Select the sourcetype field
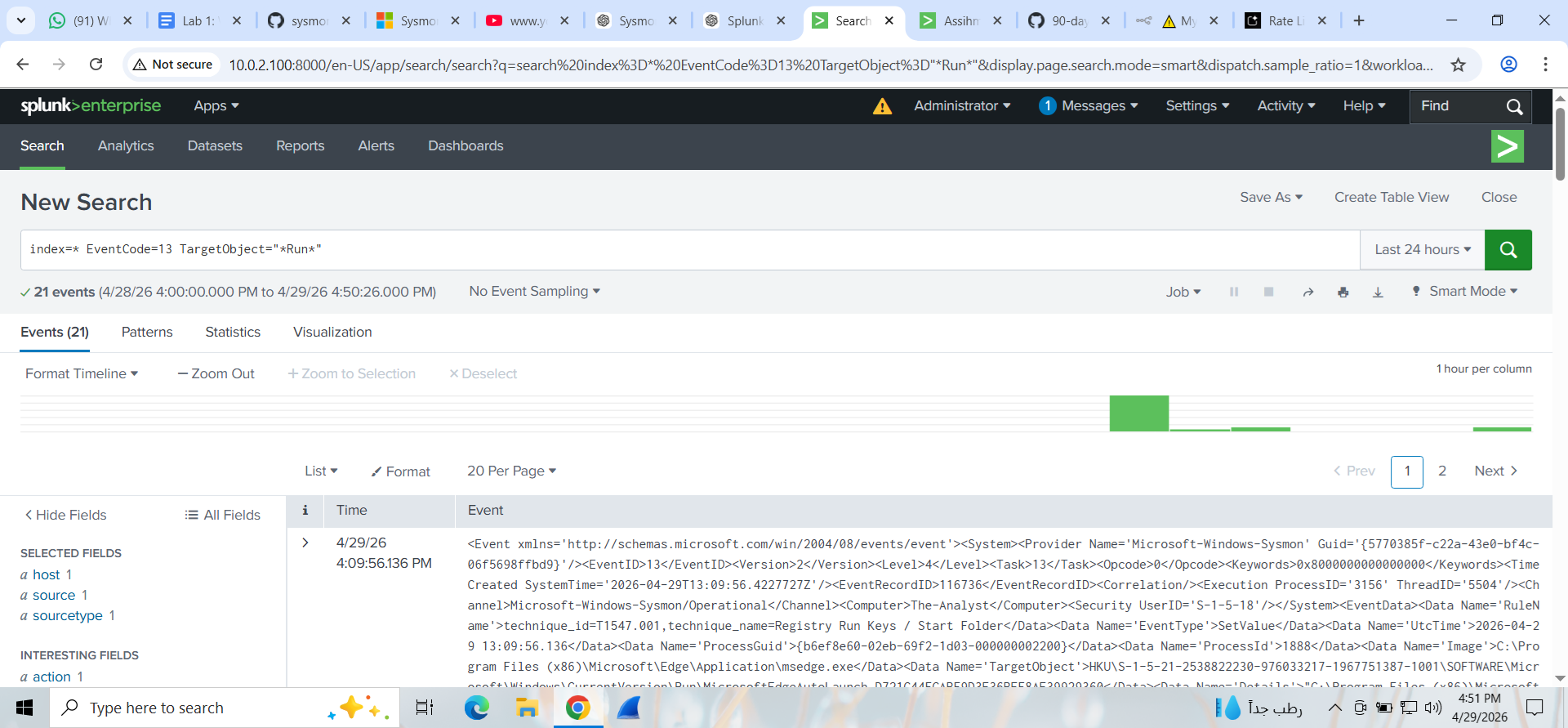The image size is (1568, 728). [68, 615]
